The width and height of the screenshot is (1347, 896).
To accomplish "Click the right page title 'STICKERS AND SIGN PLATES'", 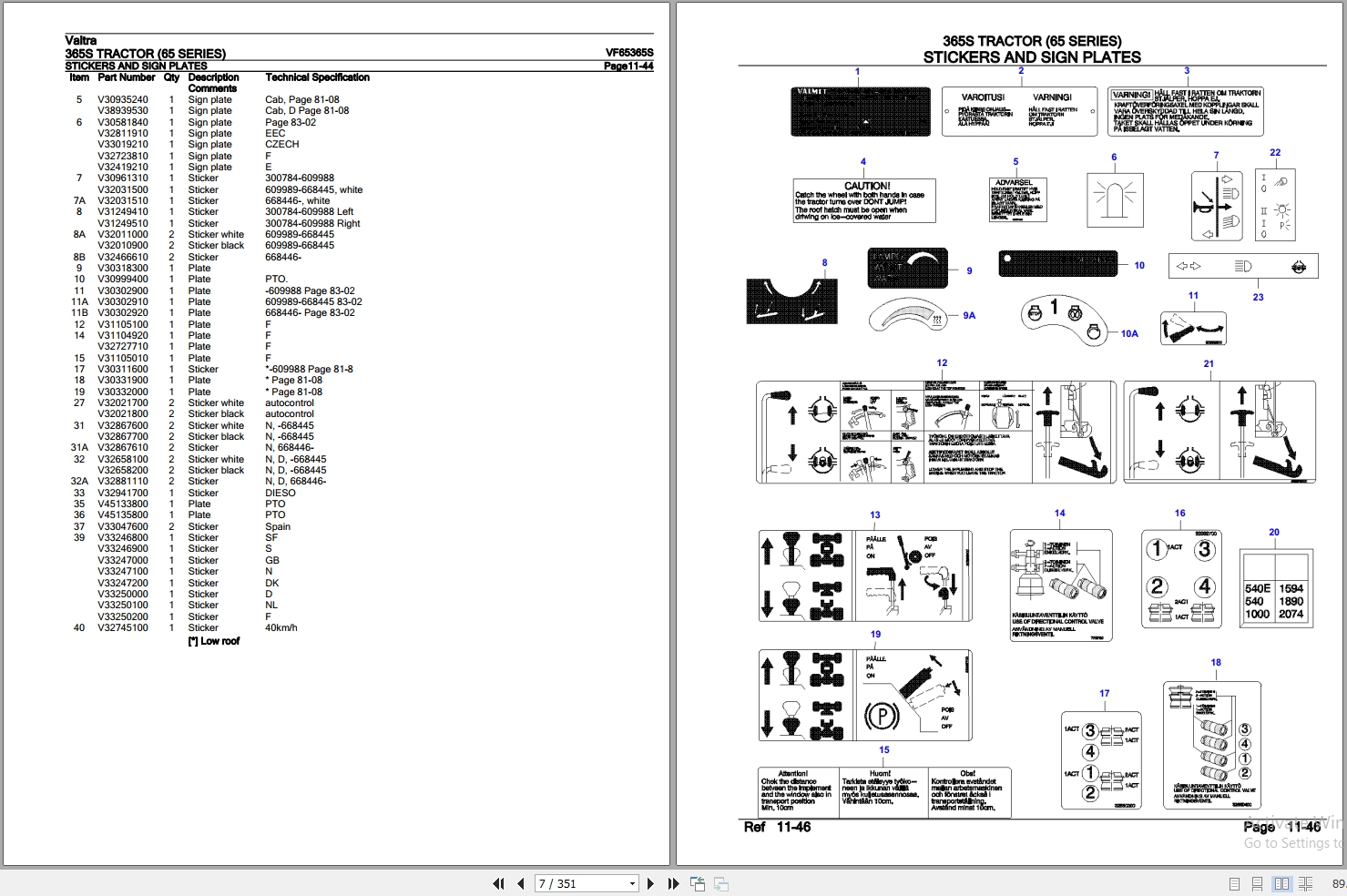I will [1032, 57].
